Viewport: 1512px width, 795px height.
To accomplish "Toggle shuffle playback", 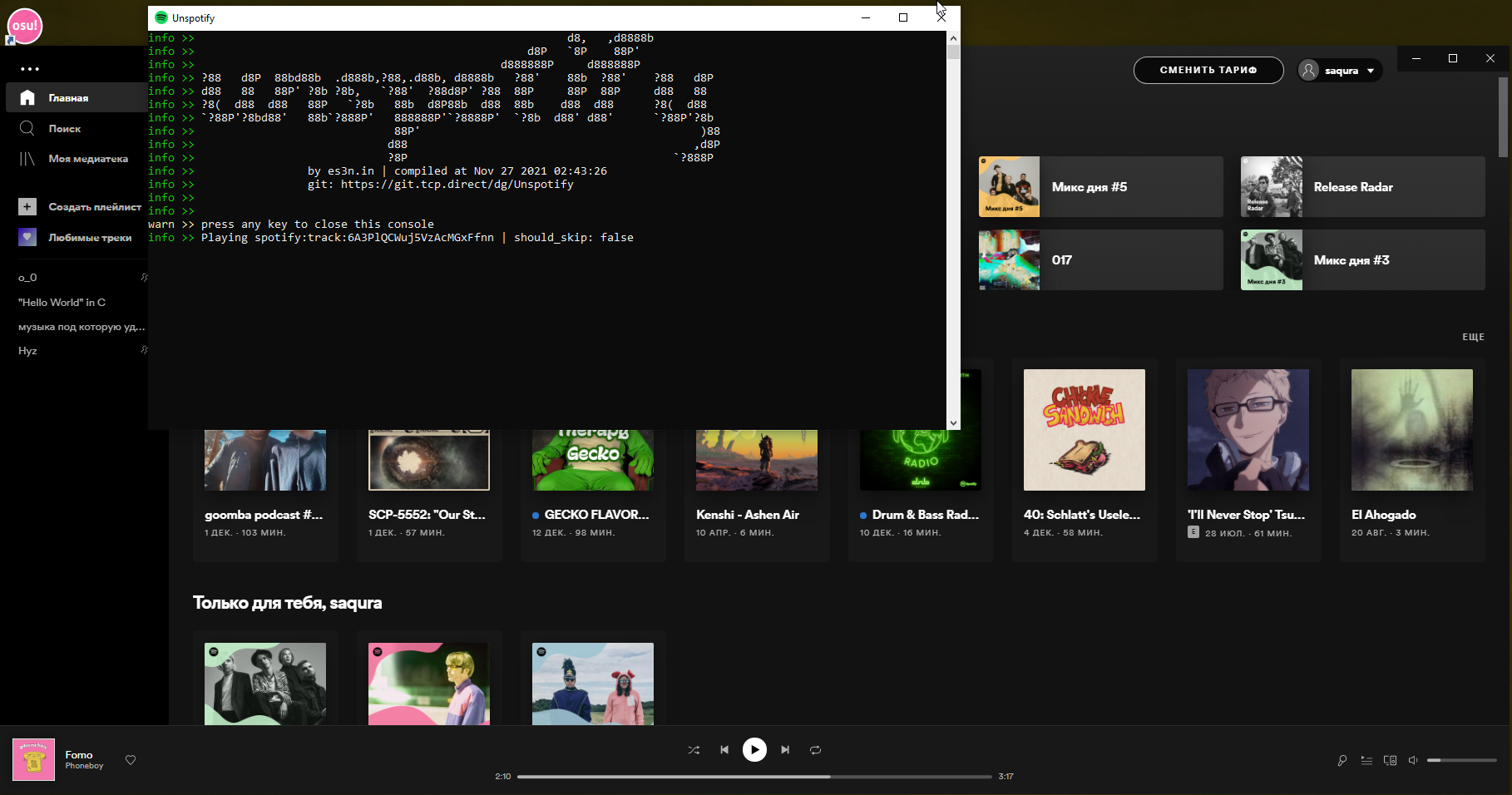I will 694,750.
